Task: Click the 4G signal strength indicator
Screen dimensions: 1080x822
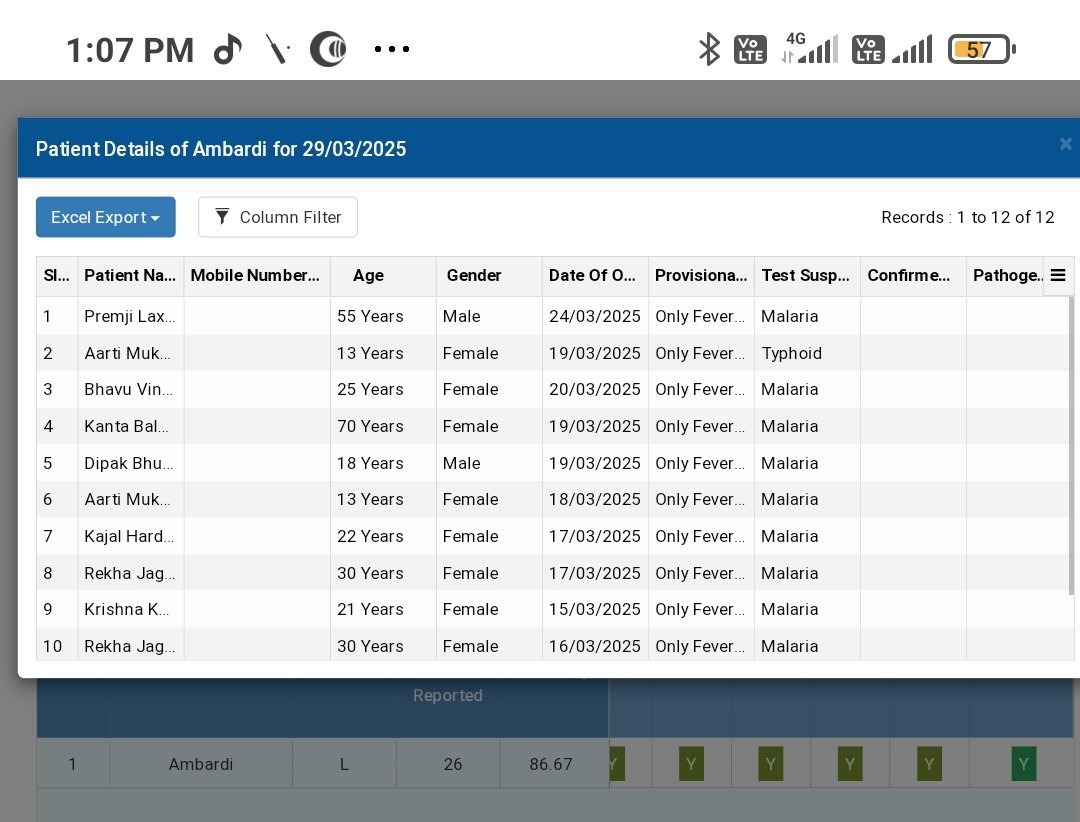Action: click(812, 45)
